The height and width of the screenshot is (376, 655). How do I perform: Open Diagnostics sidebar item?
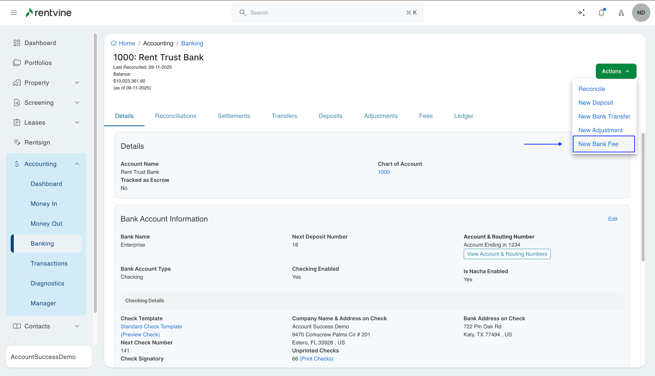pyautogui.click(x=47, y=283)
